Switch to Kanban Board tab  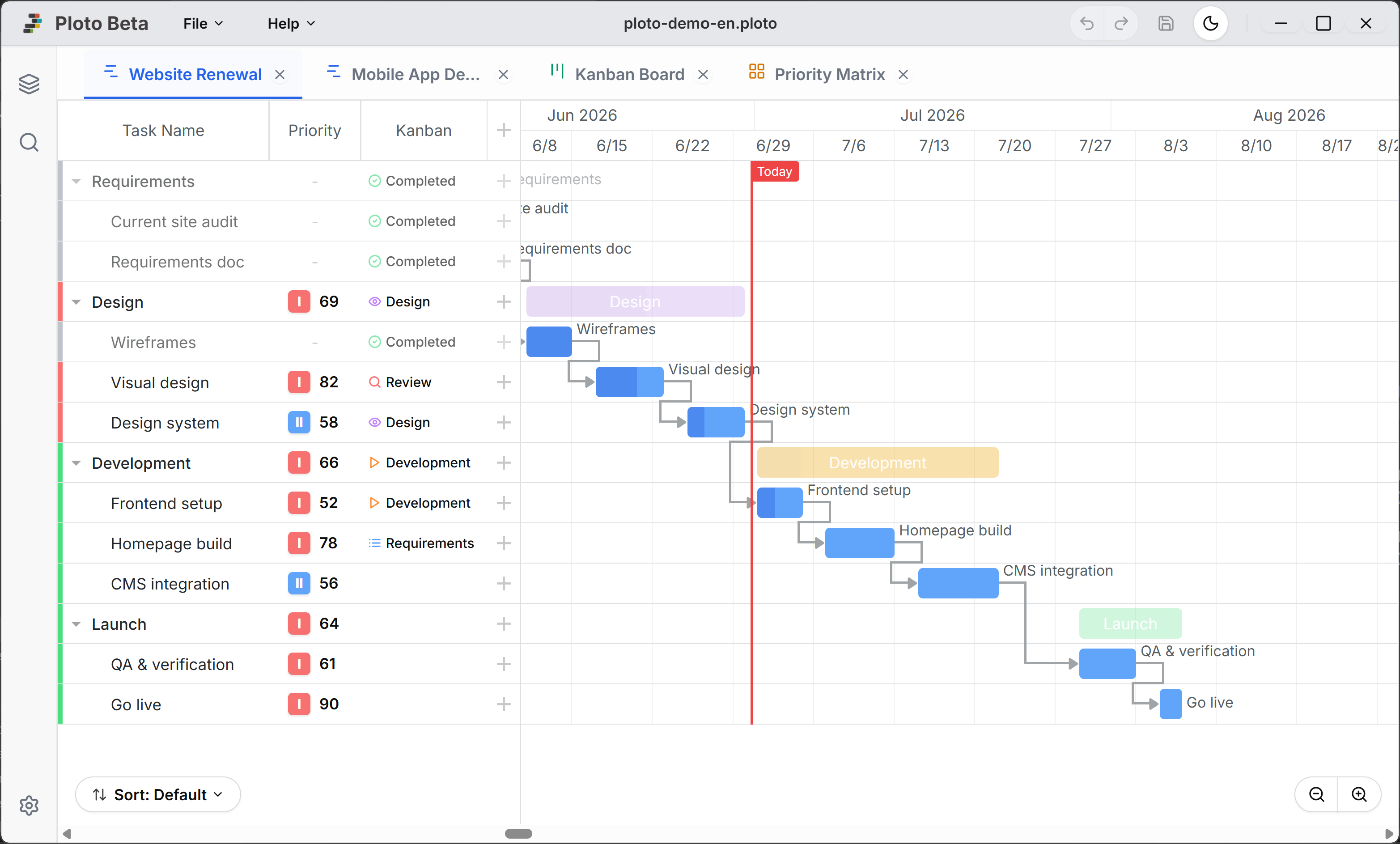point(629,74)
